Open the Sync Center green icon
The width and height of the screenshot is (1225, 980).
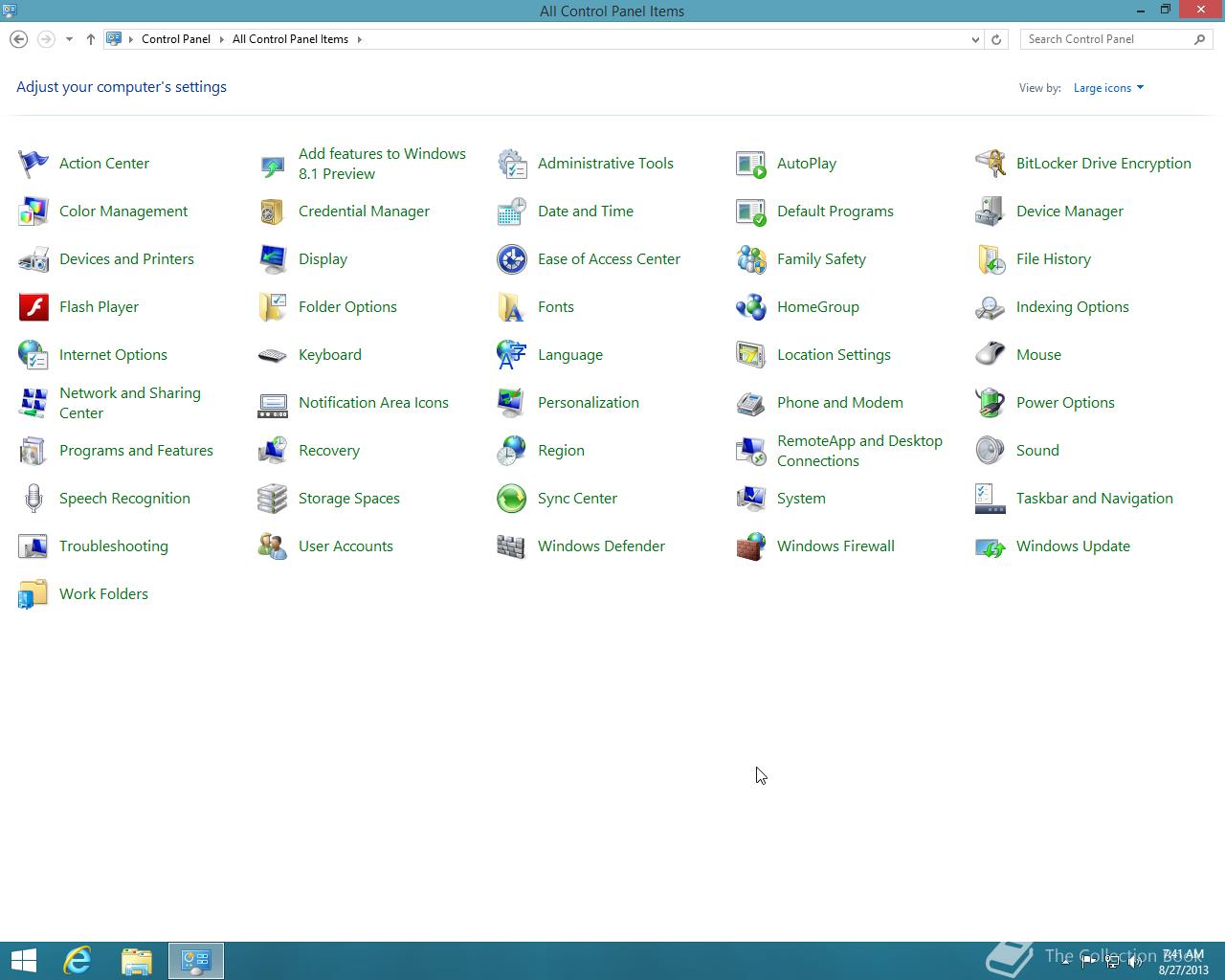pyautogui.click(x=512, y=499)
